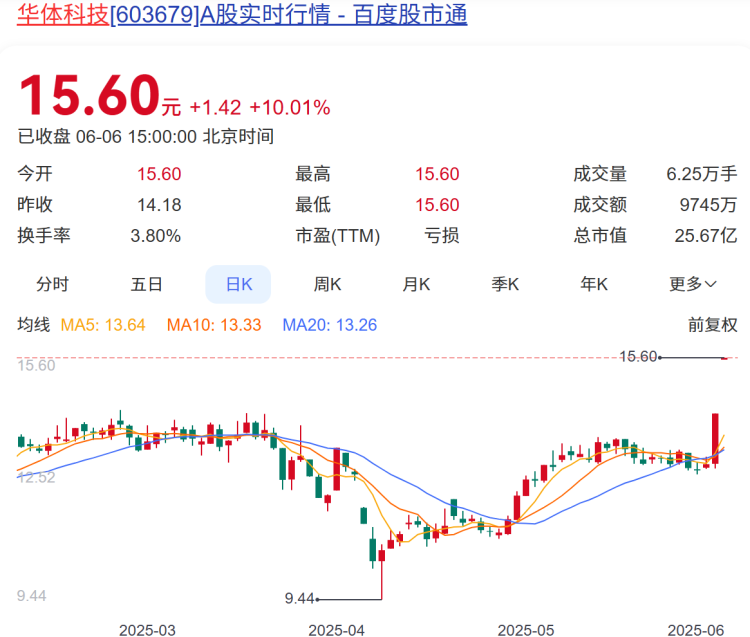Click the 前复权 adjustment selector
The image size is (750, 637).
712,325
